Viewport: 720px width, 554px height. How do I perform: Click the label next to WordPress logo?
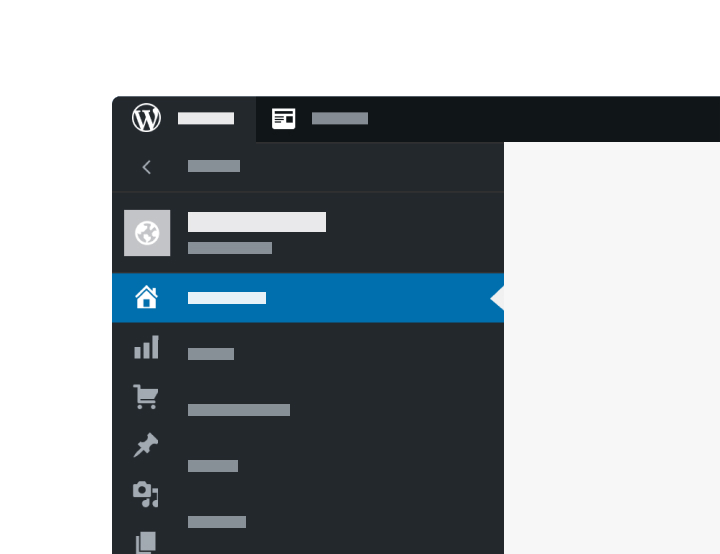tap(206, 118)
